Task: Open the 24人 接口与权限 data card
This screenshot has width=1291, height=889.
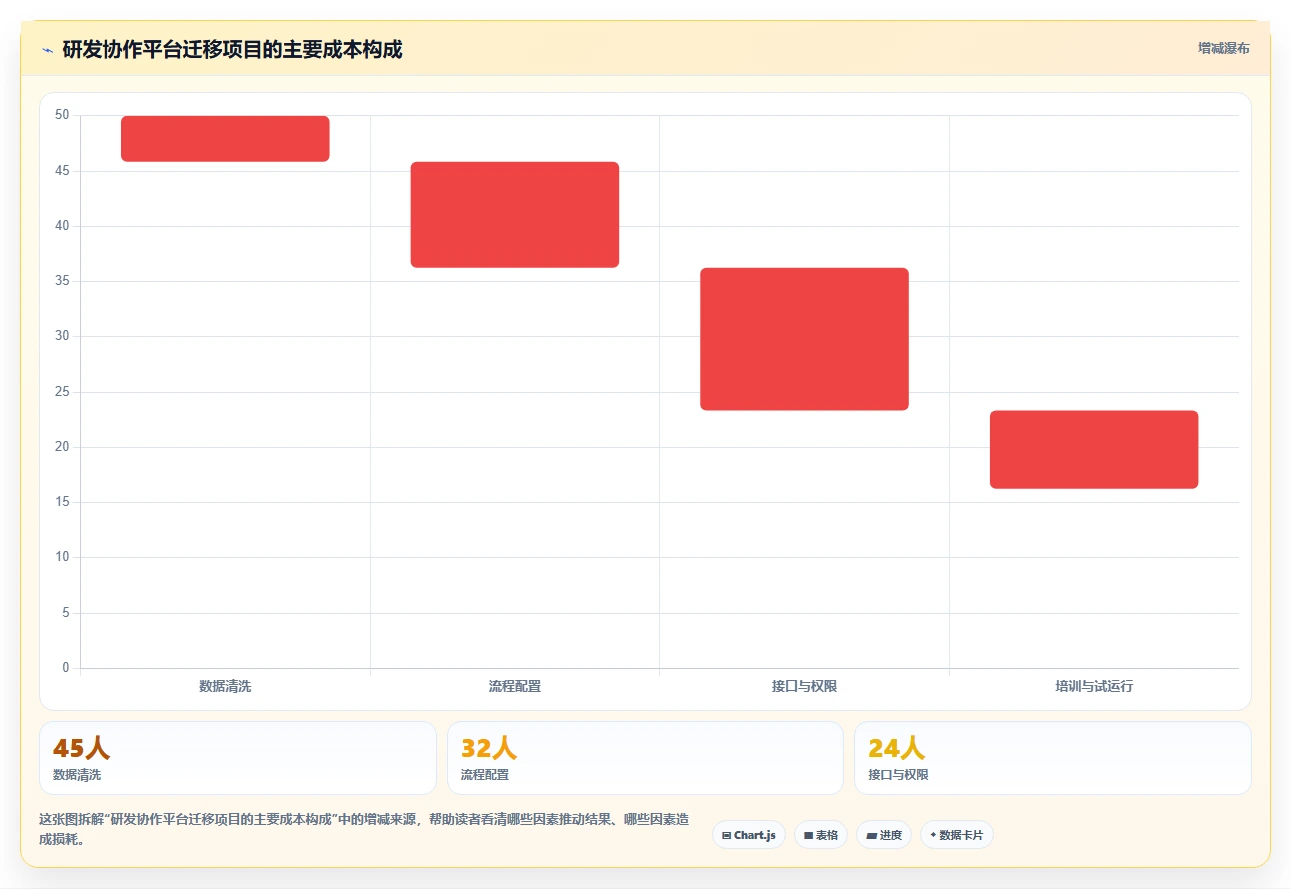Action: (1053, 758)
